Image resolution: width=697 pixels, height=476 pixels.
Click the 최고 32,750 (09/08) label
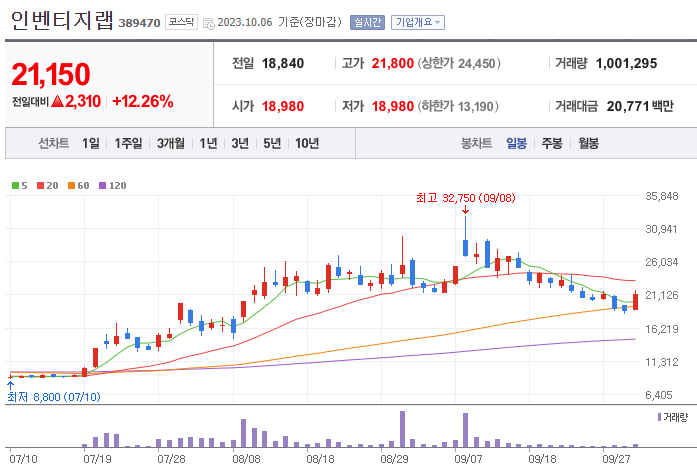466,198
